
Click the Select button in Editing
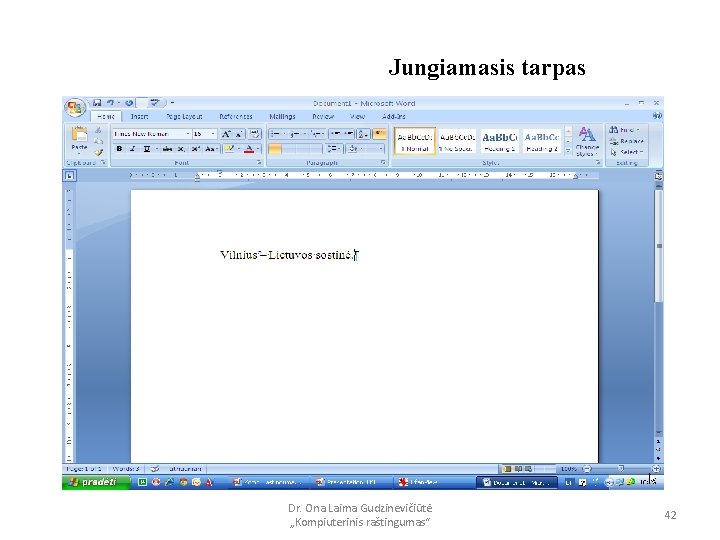[x=627, y=152]
